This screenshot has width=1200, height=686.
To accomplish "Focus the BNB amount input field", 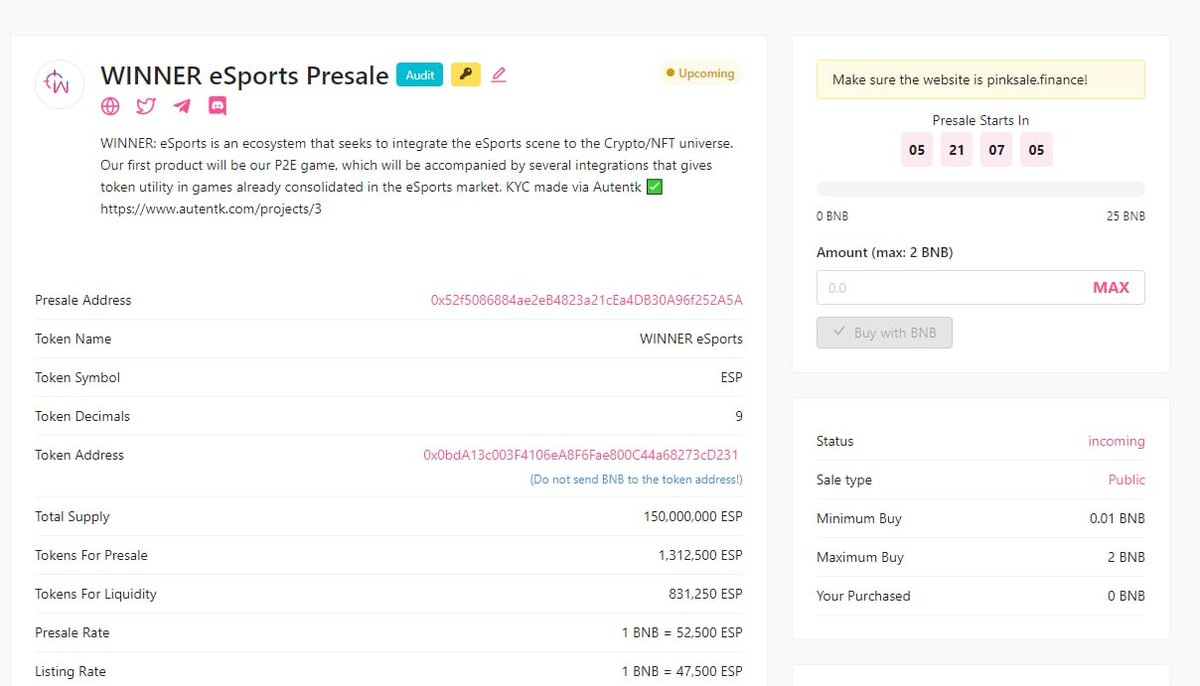I will pos(980,287).
